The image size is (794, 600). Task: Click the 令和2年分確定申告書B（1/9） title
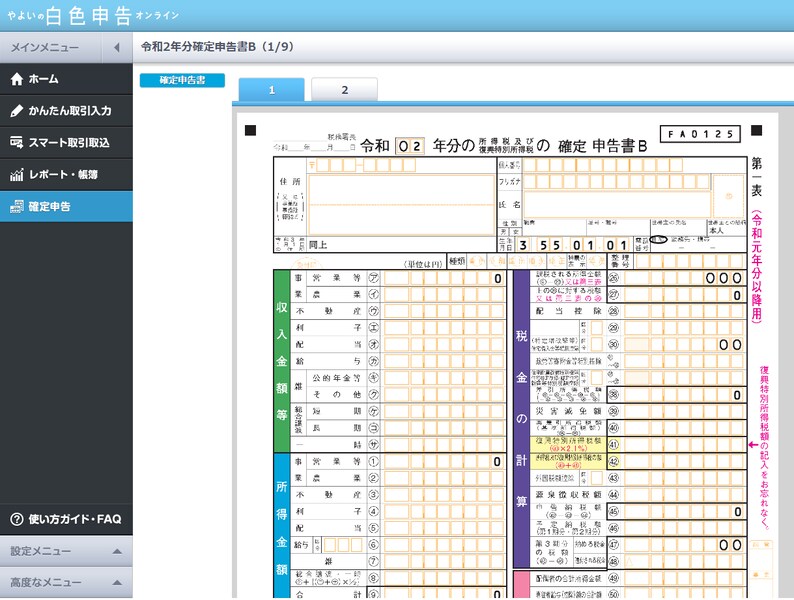(217, 47)
